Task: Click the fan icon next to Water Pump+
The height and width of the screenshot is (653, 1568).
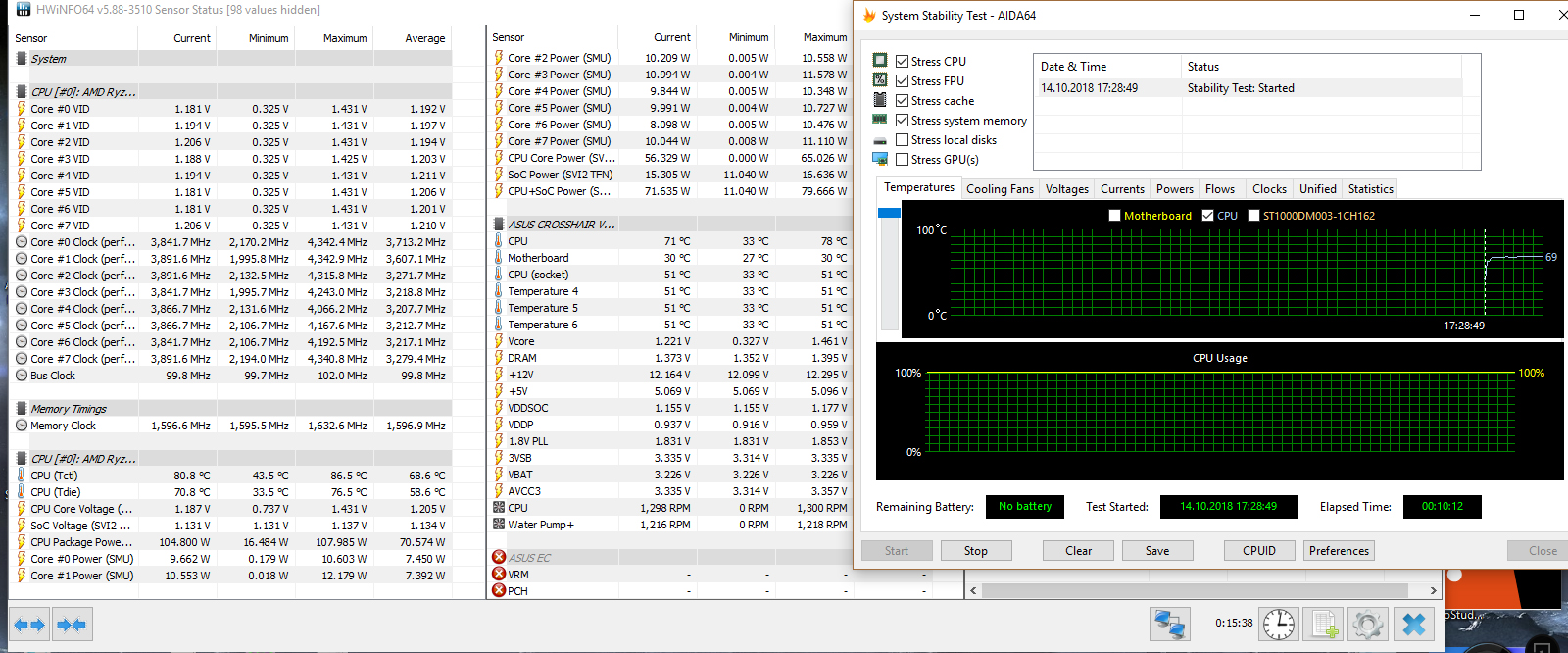Action: click(x=499, y=525)
